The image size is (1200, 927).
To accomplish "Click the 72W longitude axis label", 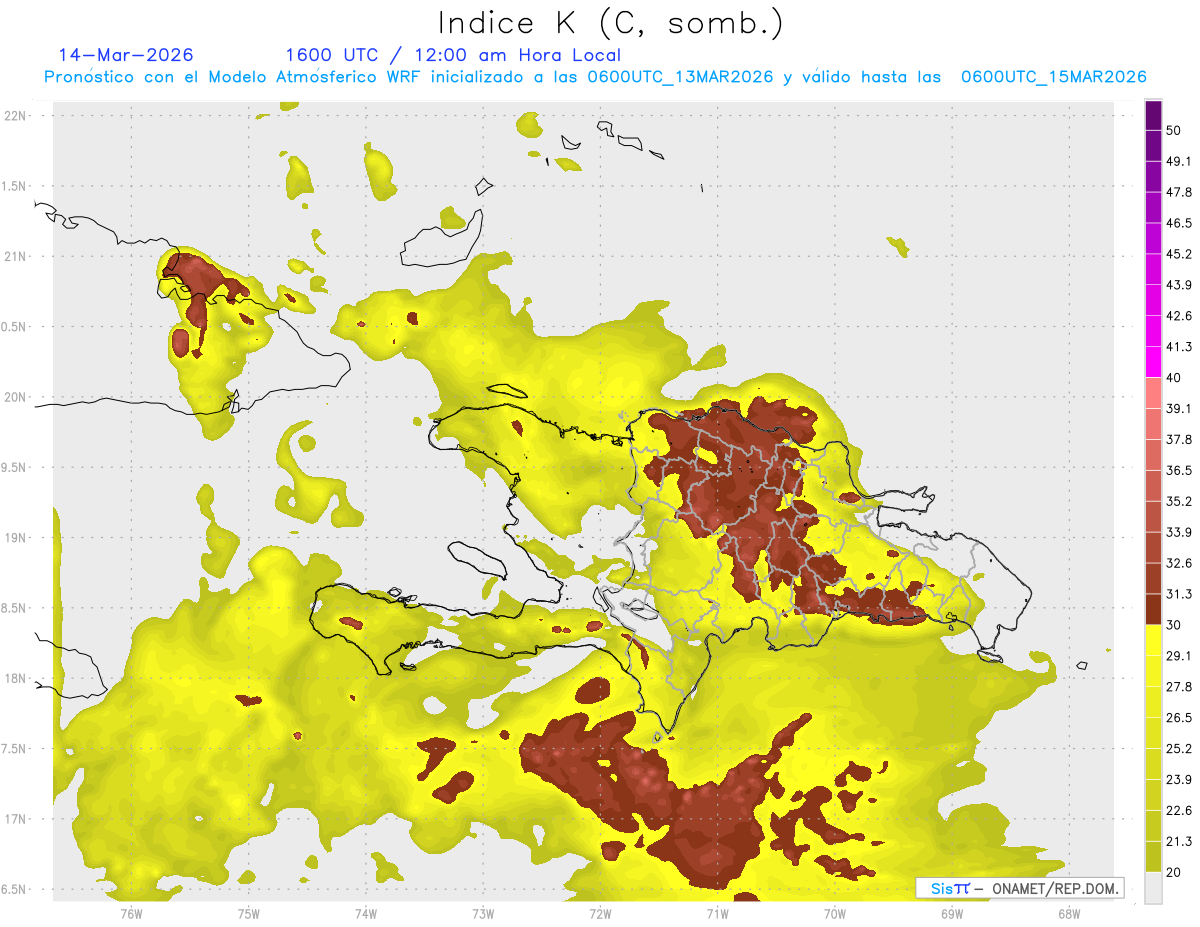I will (x=600, y=913).
